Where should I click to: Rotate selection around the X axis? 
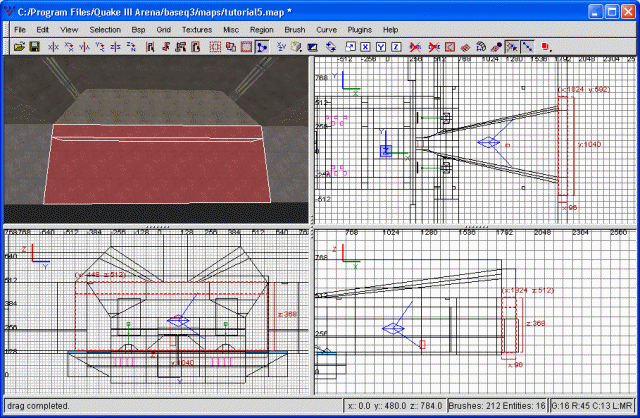point(69,47)
